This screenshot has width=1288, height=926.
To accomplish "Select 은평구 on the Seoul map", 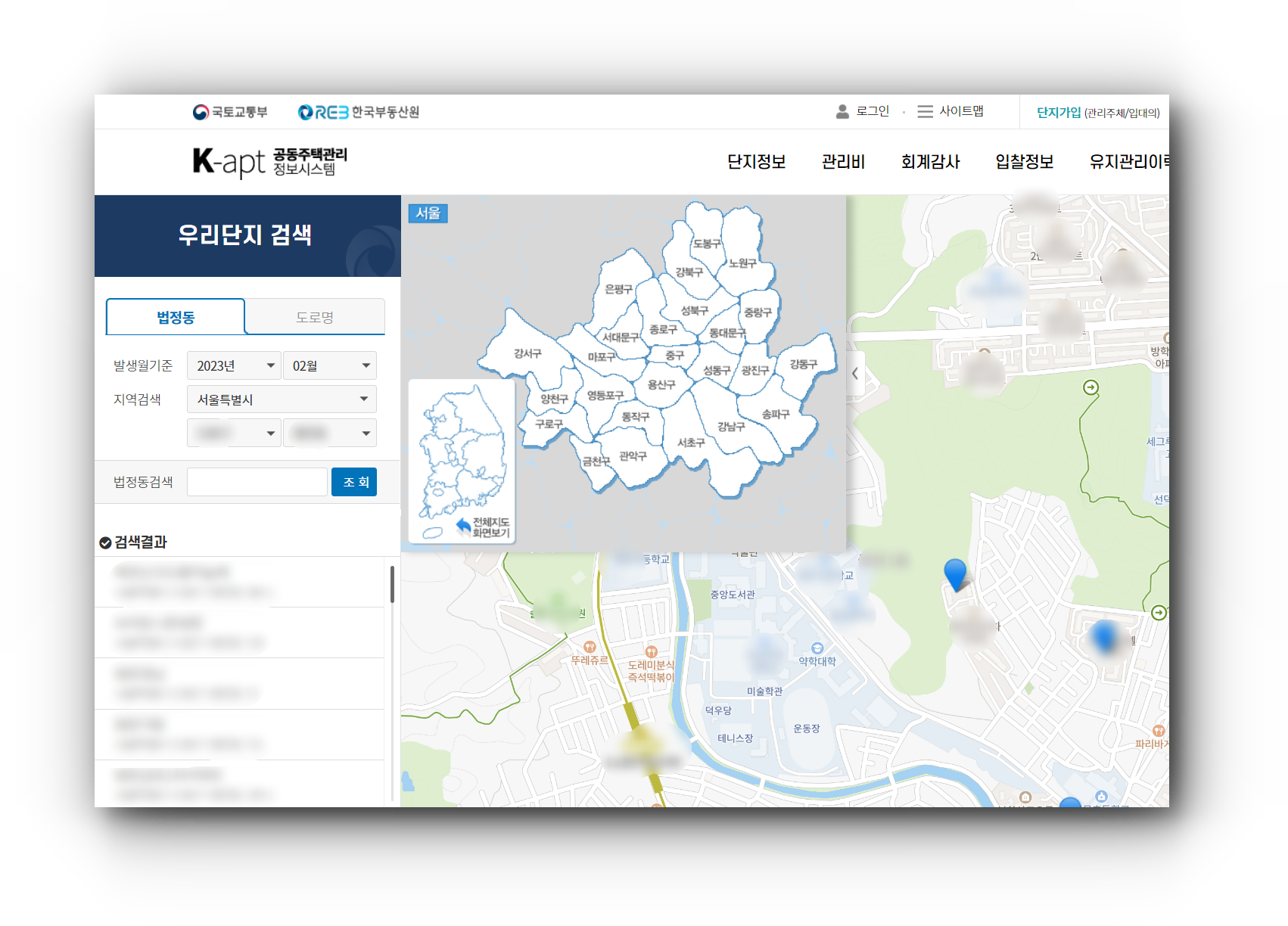I will pyautogui.click(x=618, y=289).
